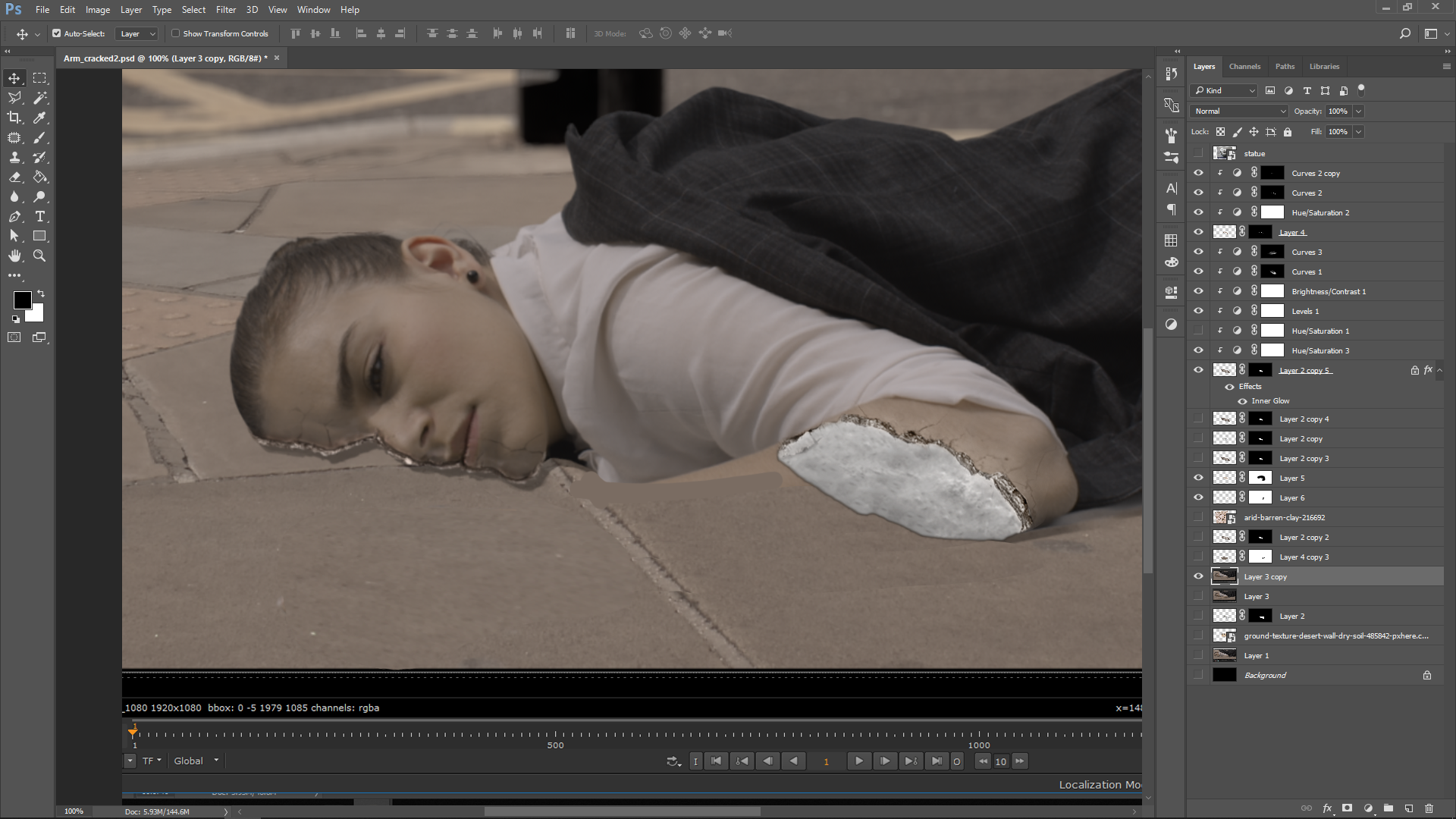This screenshot has height=819, width=1456.
Task: Click the delete layer trash icon
Action: [1429, 808]
